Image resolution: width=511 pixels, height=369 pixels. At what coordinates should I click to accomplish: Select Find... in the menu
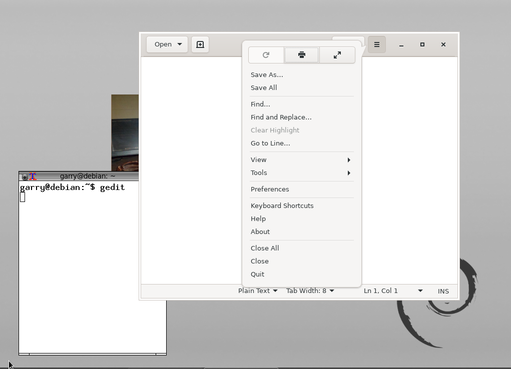point(301,104)
